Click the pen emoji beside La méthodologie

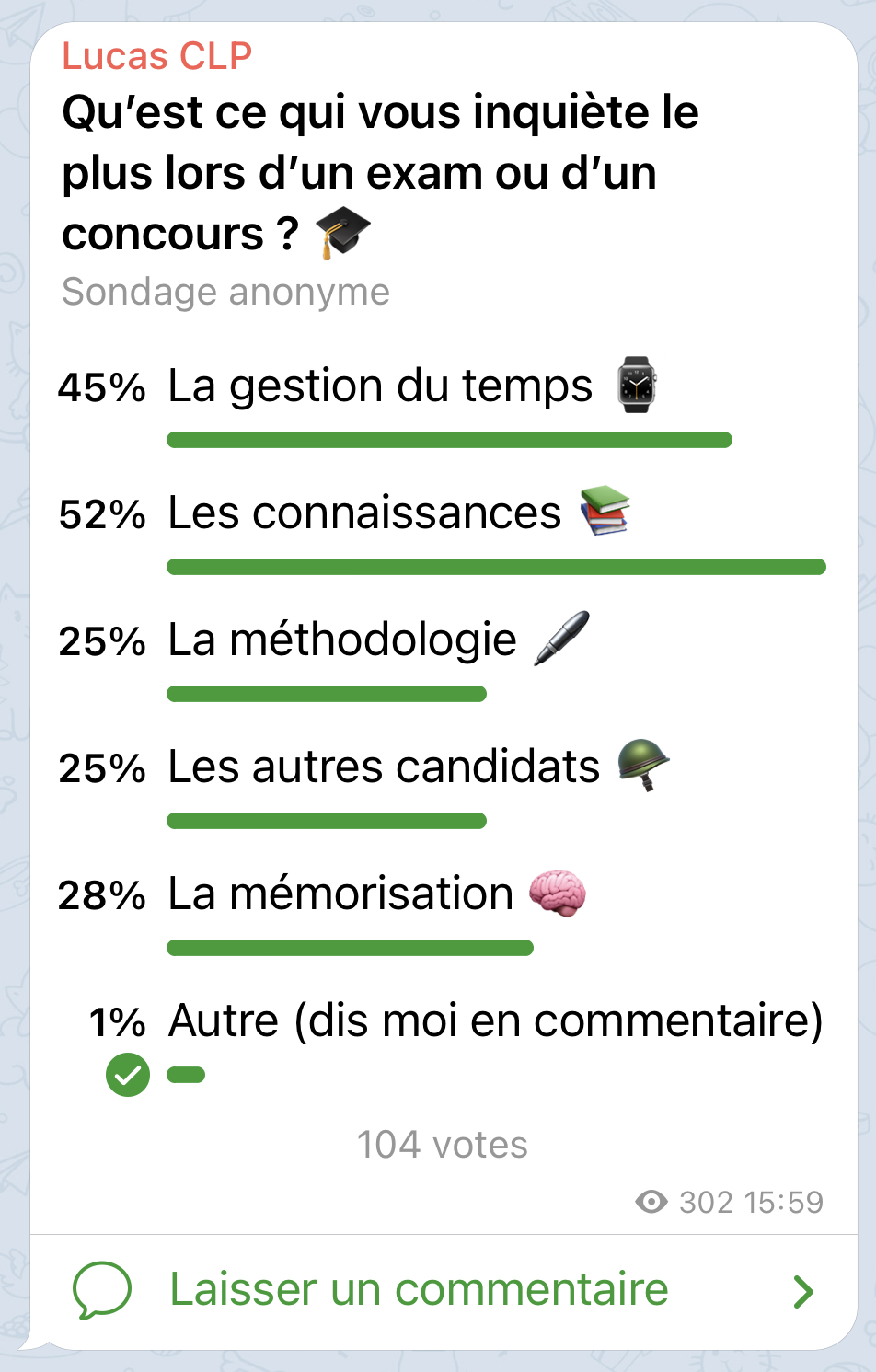[x=561, y=638]
